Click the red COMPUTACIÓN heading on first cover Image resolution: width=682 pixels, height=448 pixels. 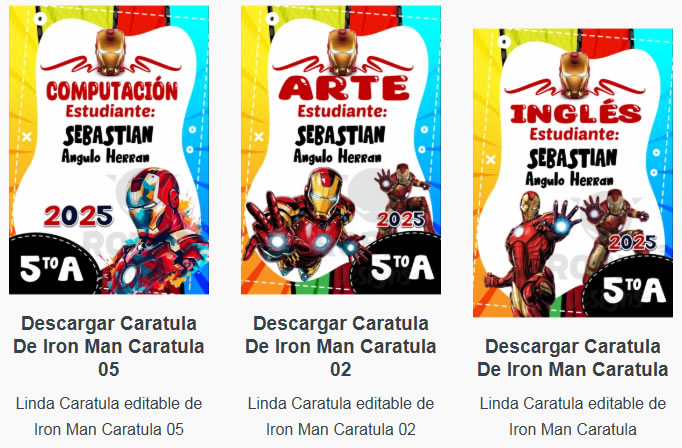112,90
